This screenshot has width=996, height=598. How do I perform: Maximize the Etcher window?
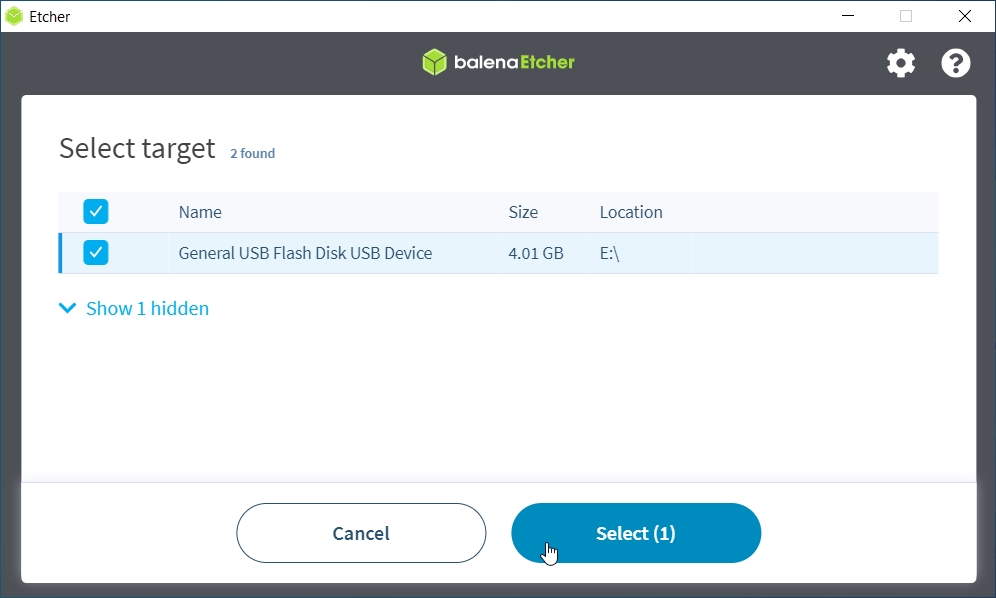906,16
